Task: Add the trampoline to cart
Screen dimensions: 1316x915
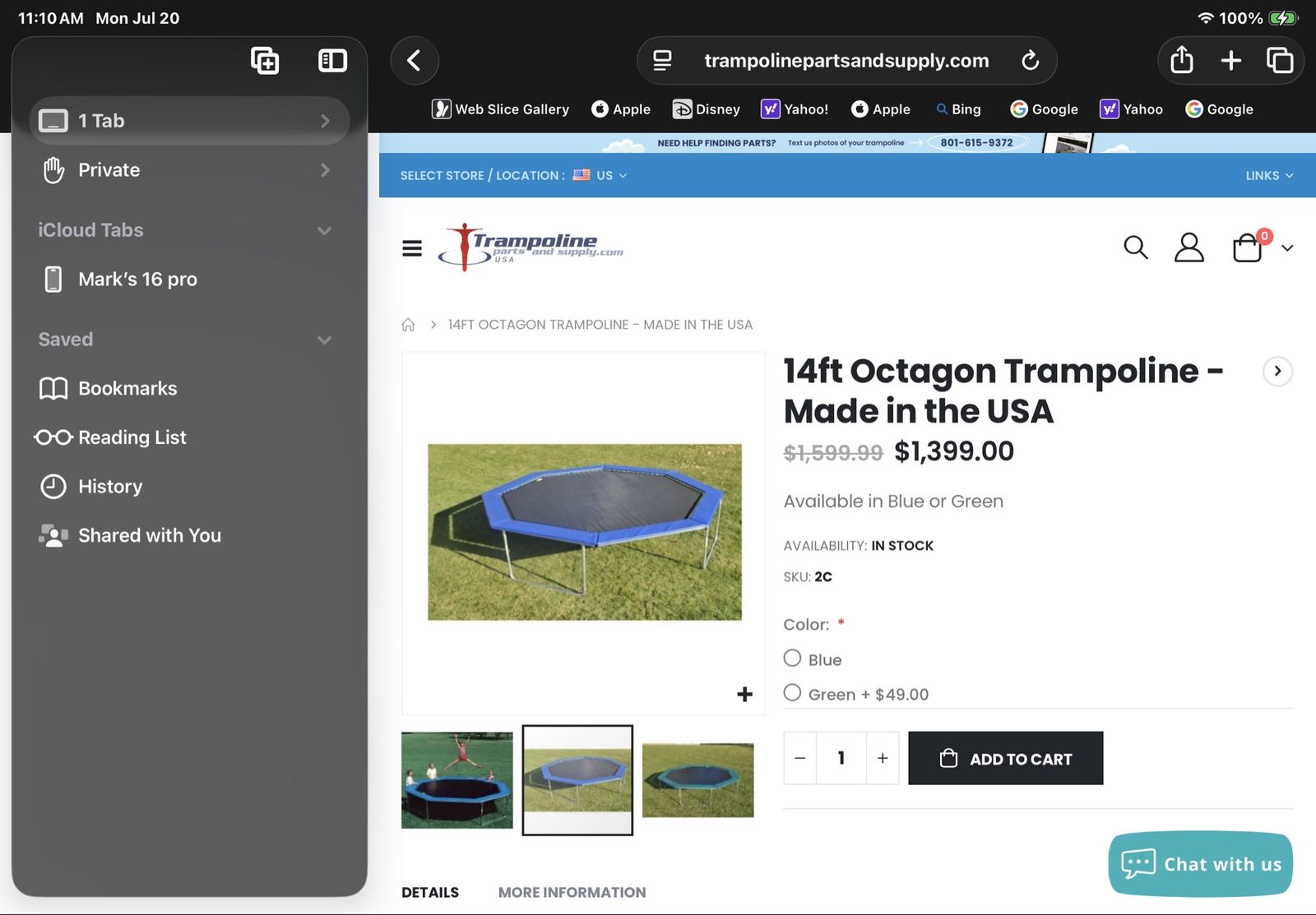Action: [1005, 758]
